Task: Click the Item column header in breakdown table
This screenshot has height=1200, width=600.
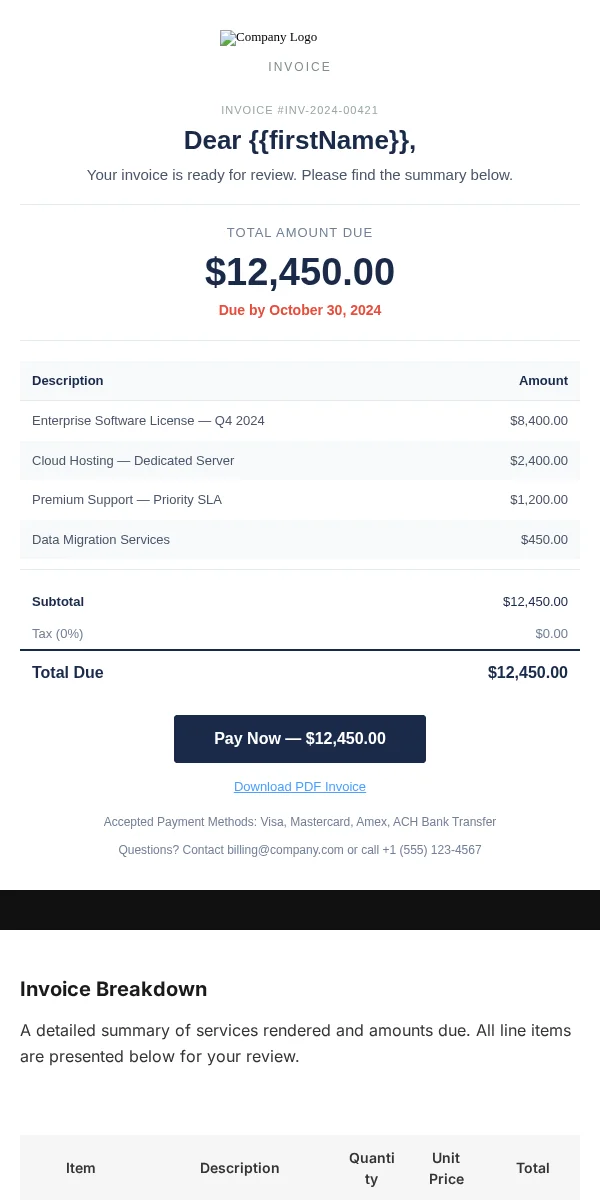Action: [x=81, y=1168]
